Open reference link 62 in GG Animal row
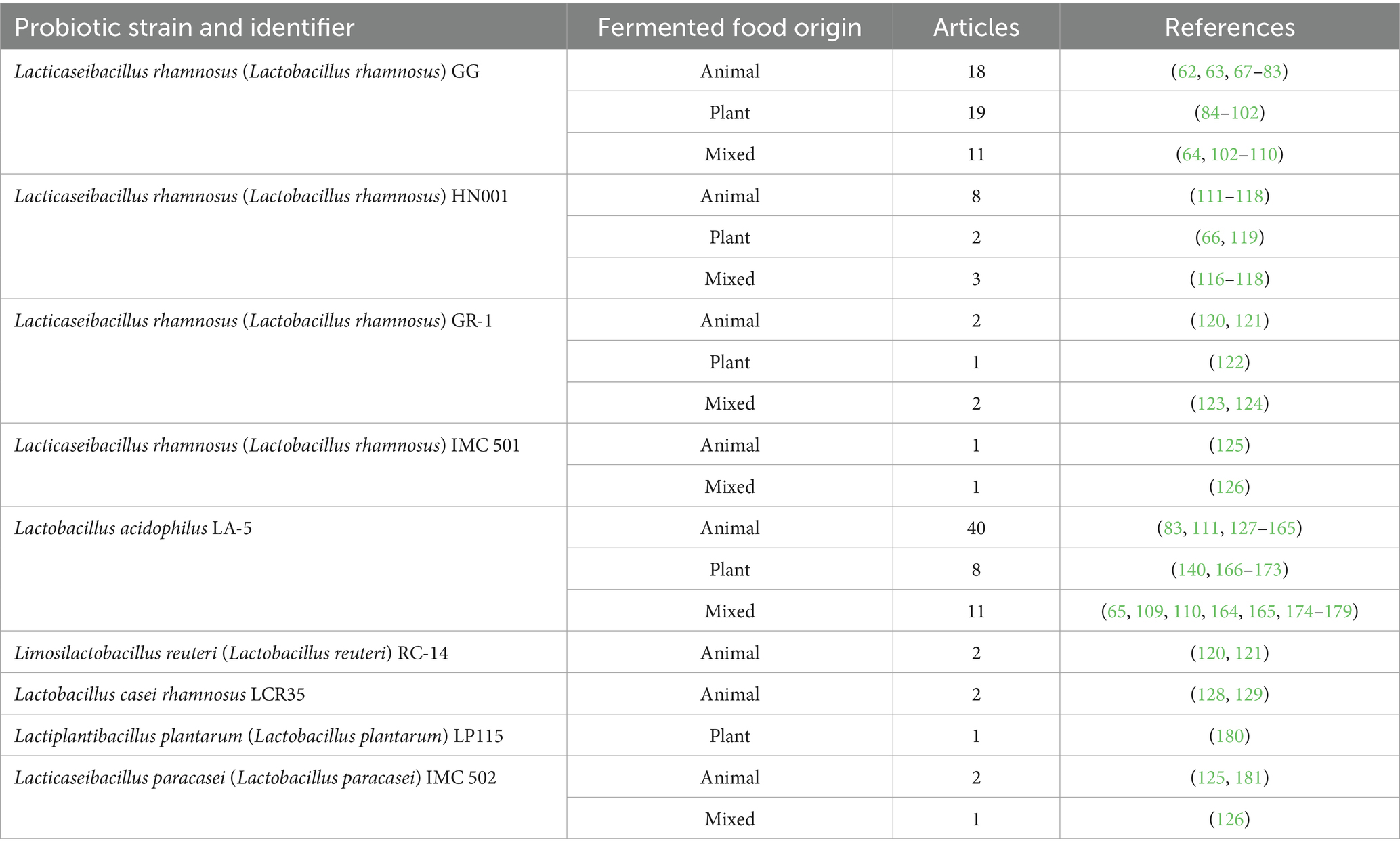1400x851 pixels. coord(1187,71)
